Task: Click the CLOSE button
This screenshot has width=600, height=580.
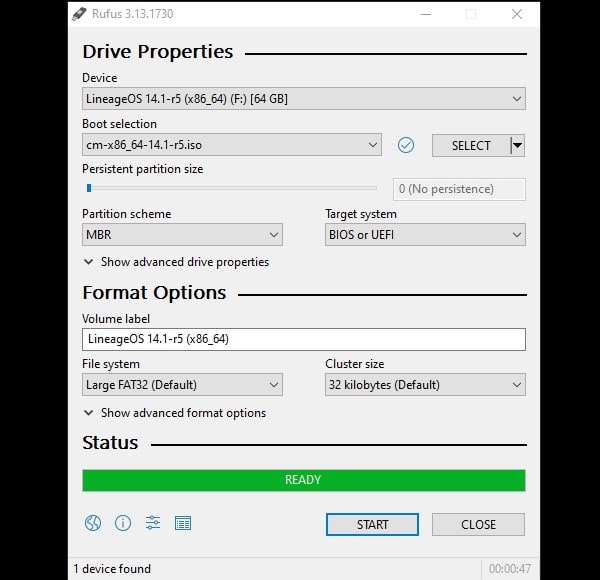Action: [x=478, y=524]
